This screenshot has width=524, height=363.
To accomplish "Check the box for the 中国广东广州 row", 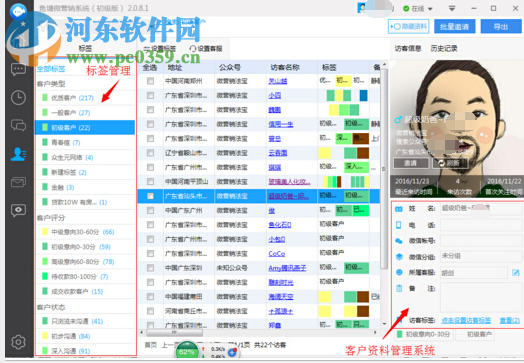I will tap(150, 210).
